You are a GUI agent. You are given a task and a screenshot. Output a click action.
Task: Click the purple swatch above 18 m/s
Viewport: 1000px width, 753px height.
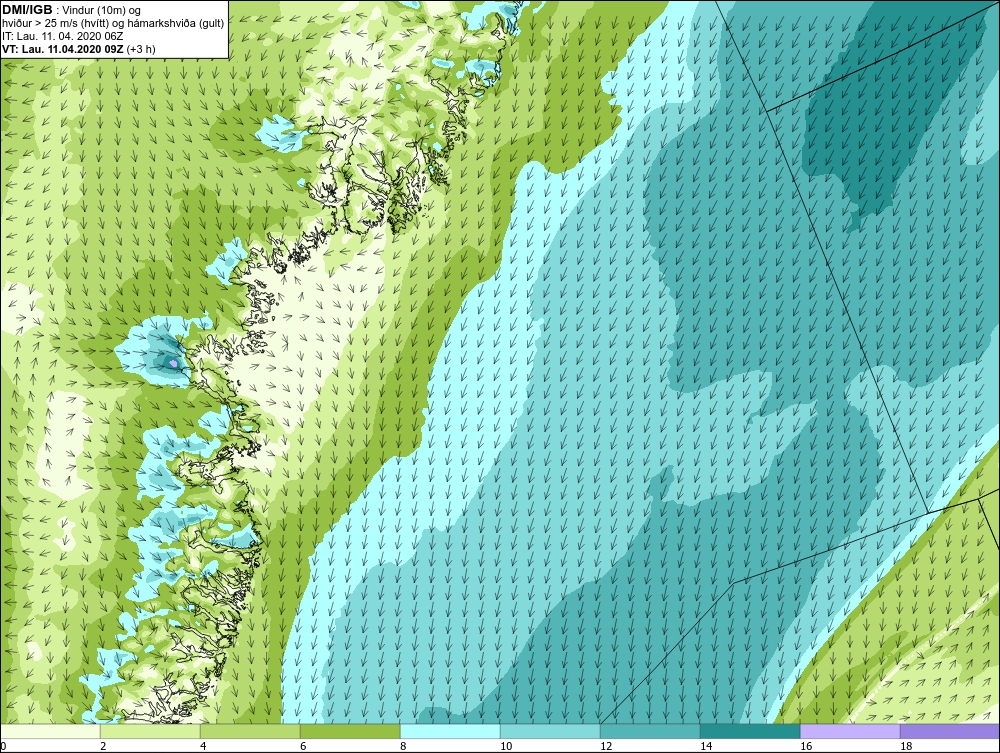(x=950, y=731)
